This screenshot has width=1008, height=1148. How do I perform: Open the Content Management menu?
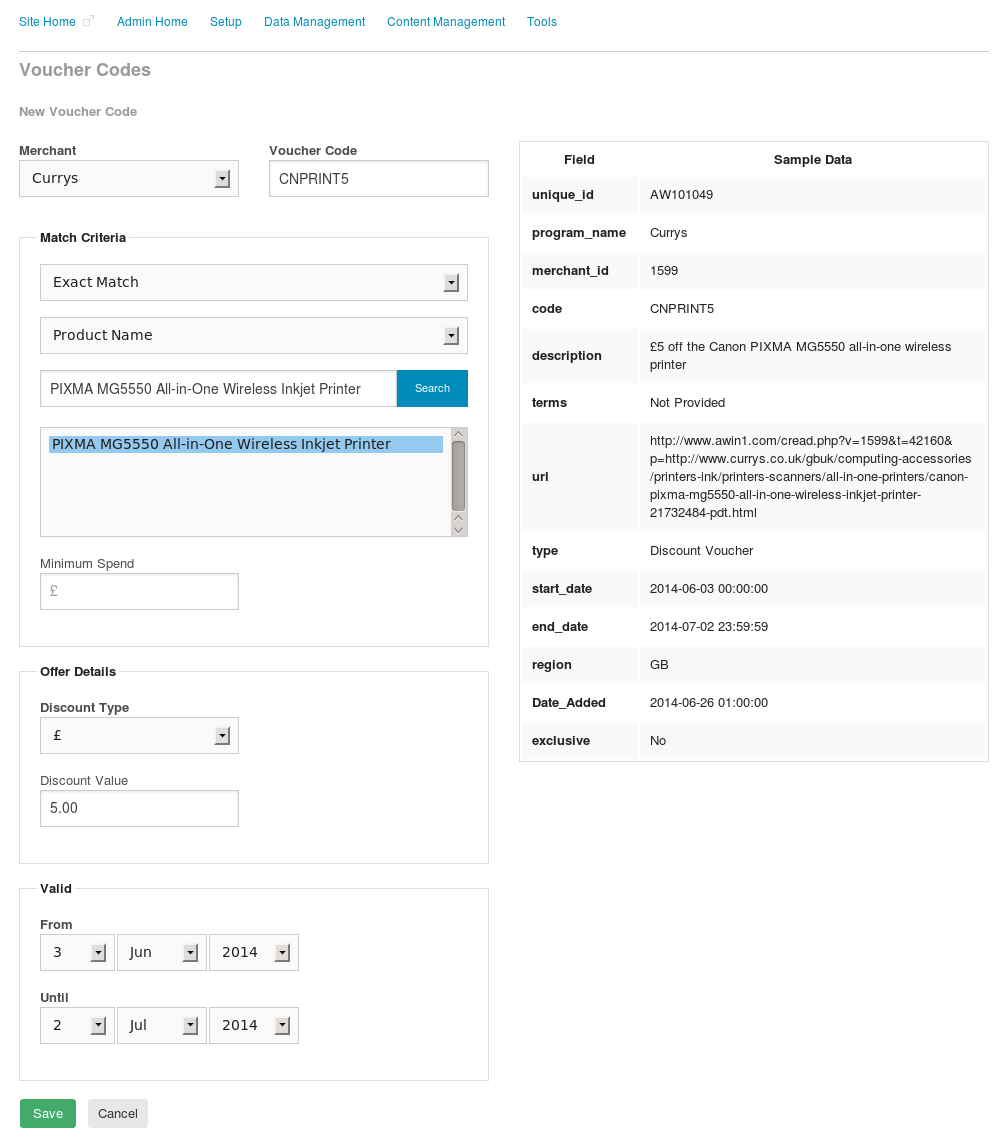[x=446, y=22]
